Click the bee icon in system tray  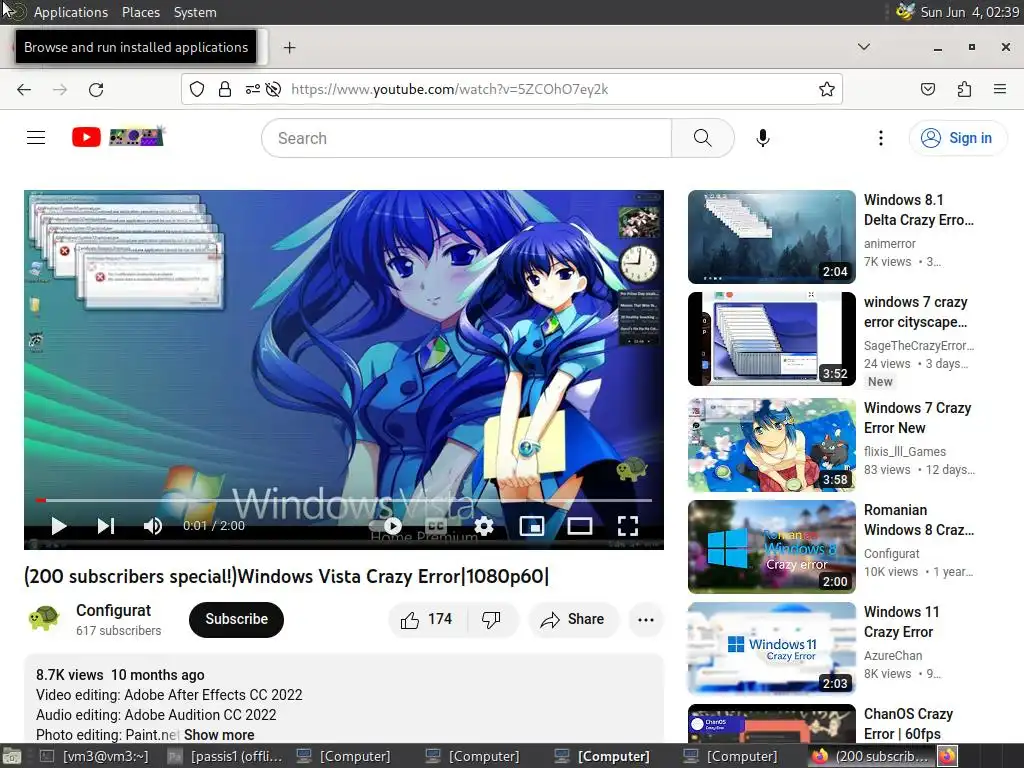pos(904,12)
